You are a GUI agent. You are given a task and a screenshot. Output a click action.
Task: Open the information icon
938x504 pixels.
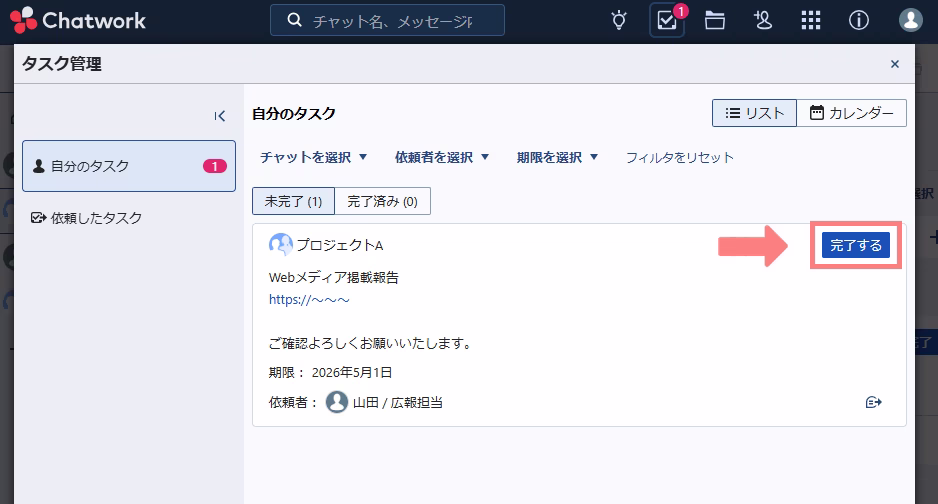[x=858, y=20]
